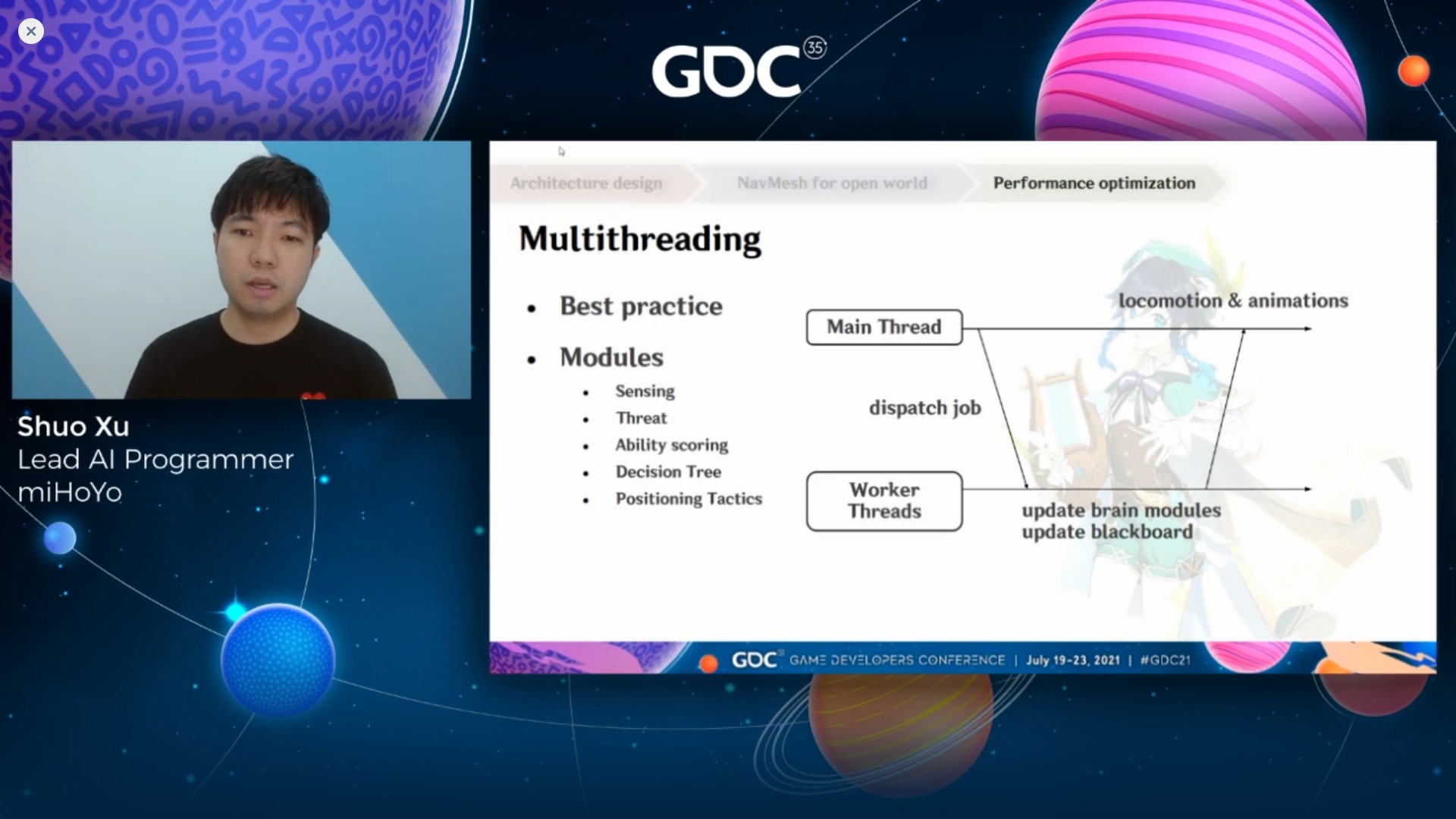Click the GDC 35 logo at top
Viewport: 1456px width, 819px height.
tap(739, 68)
